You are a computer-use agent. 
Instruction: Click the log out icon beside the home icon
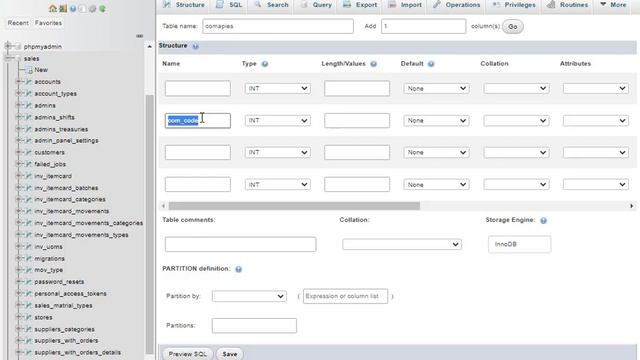coord(63,8)
